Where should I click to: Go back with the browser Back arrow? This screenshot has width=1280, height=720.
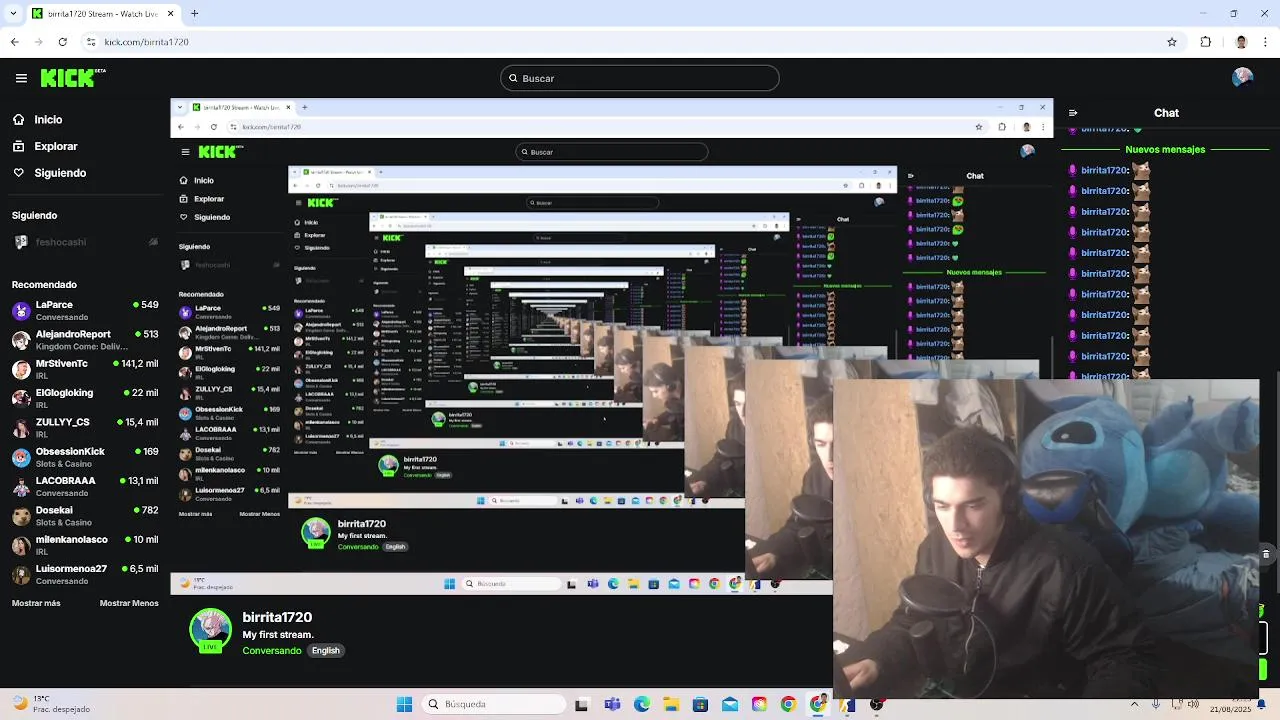15,42
